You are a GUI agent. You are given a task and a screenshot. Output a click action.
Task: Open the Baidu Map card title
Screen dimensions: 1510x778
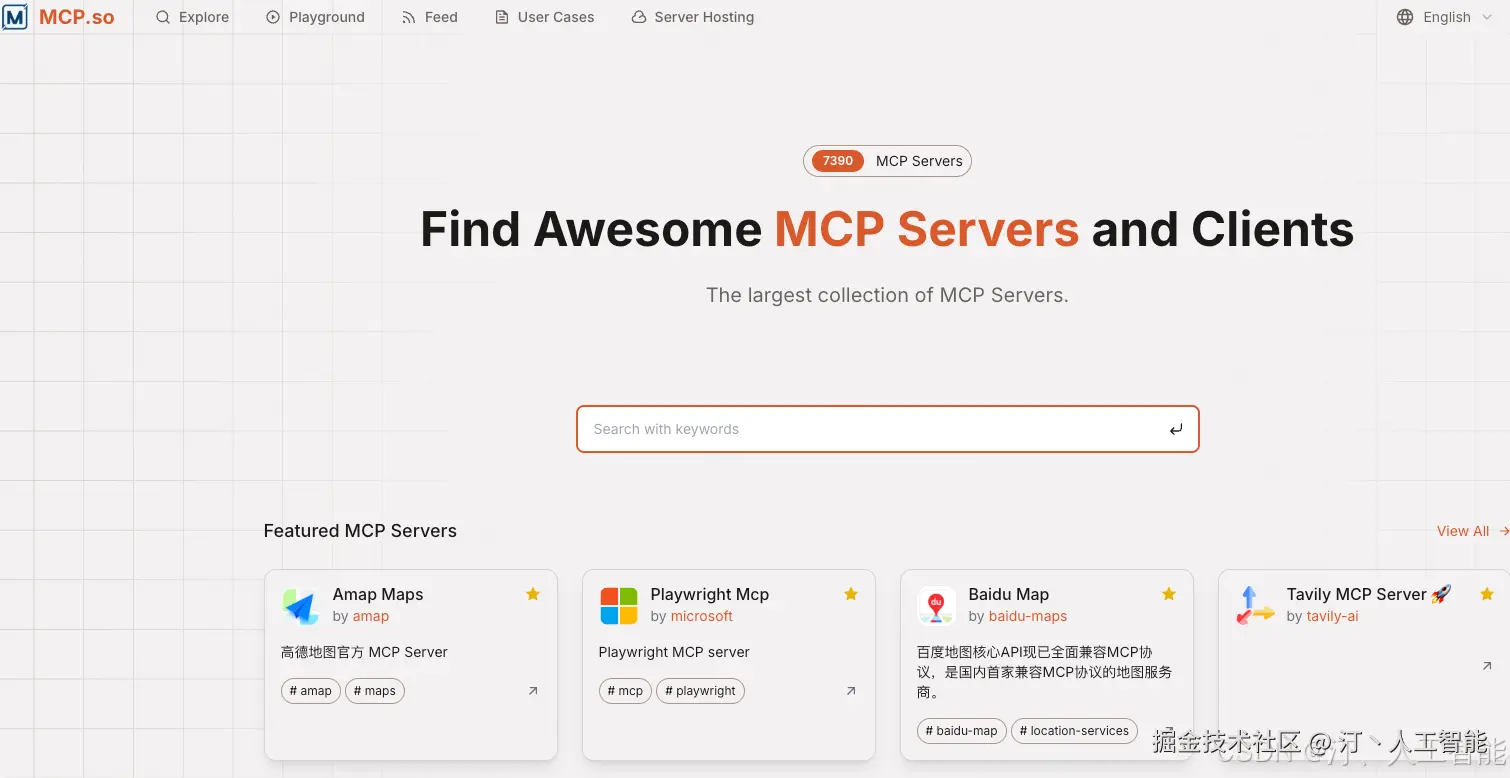[1008, 594]
